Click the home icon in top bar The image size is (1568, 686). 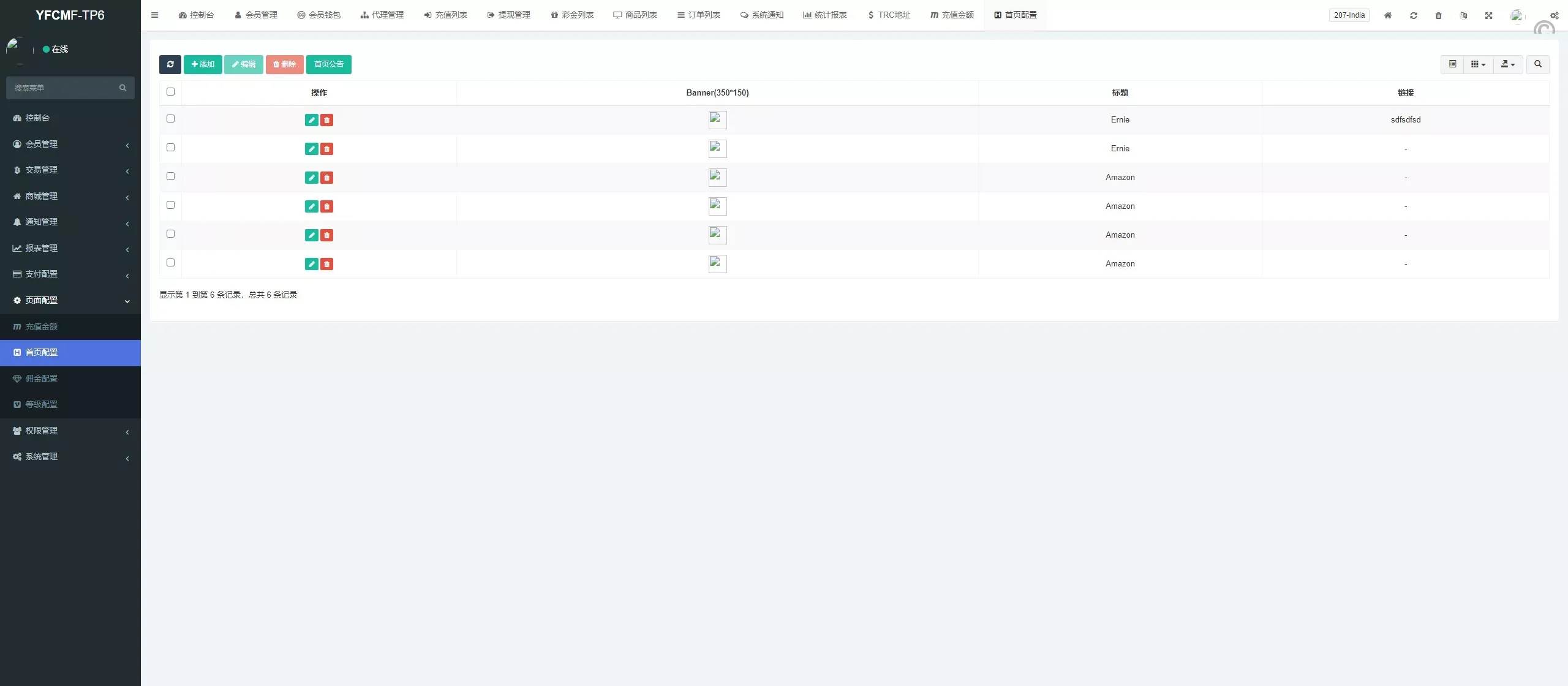coord(1388,15)
